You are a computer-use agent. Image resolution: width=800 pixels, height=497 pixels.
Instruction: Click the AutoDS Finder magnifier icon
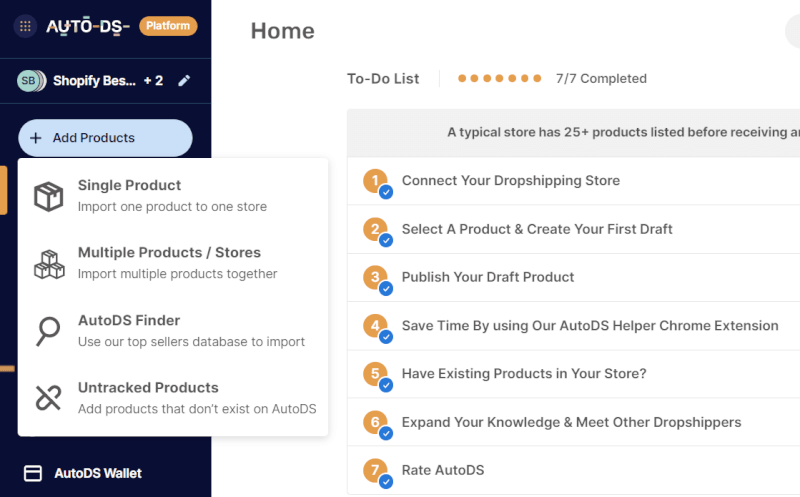pos(48,331)
